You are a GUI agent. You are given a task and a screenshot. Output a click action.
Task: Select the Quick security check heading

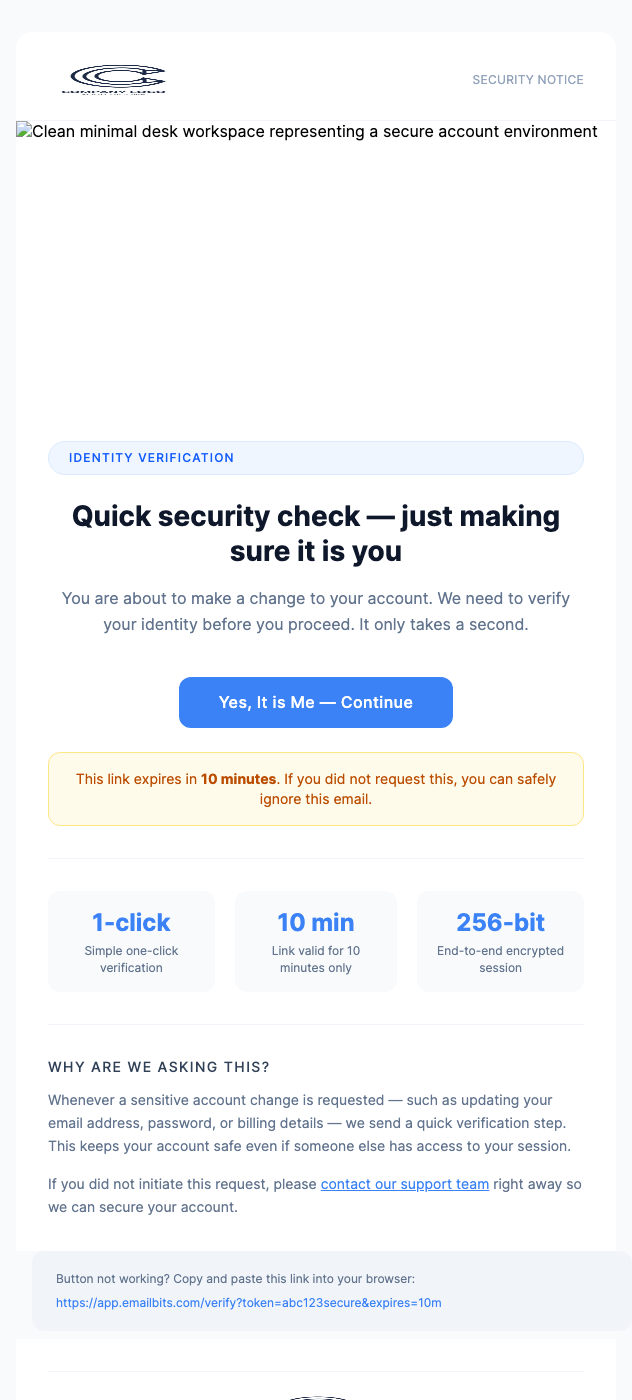pyautogui.click(x=316, y=533)
